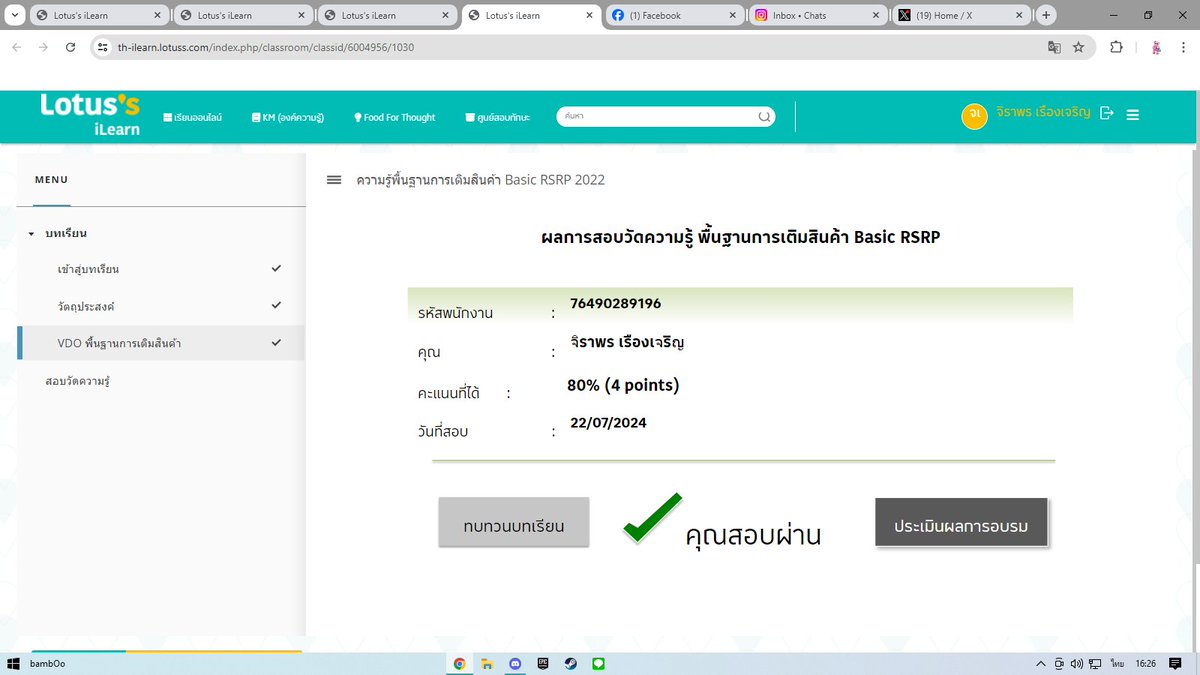Open Epic Games launcher from taskbar

pos(543,663)
